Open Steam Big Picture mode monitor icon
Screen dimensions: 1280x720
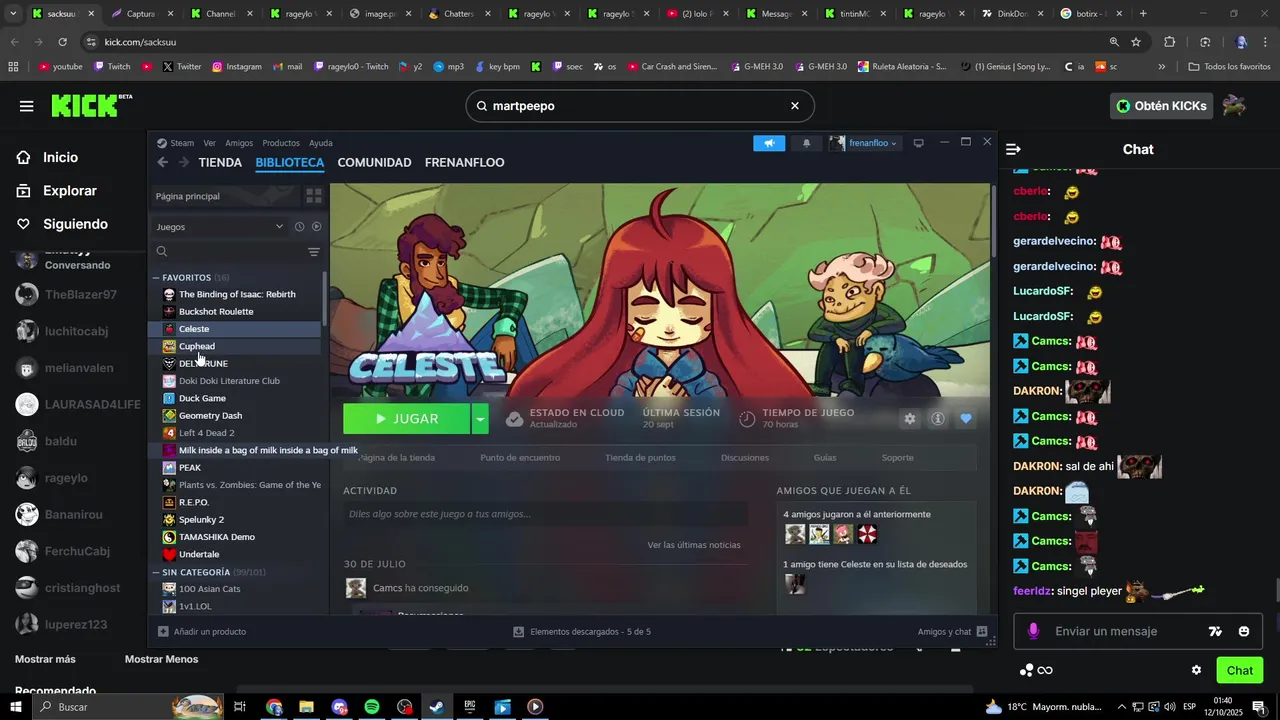[919, 143]
